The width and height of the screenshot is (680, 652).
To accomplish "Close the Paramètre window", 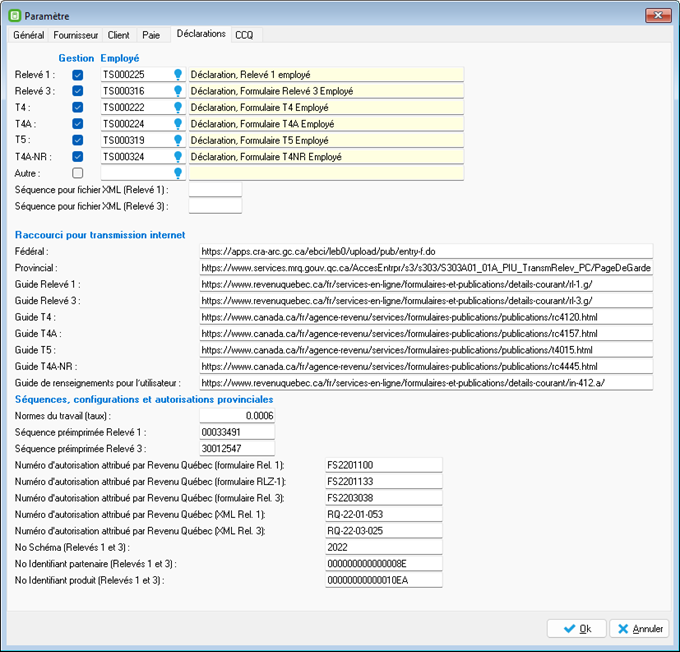I will 658,16.
